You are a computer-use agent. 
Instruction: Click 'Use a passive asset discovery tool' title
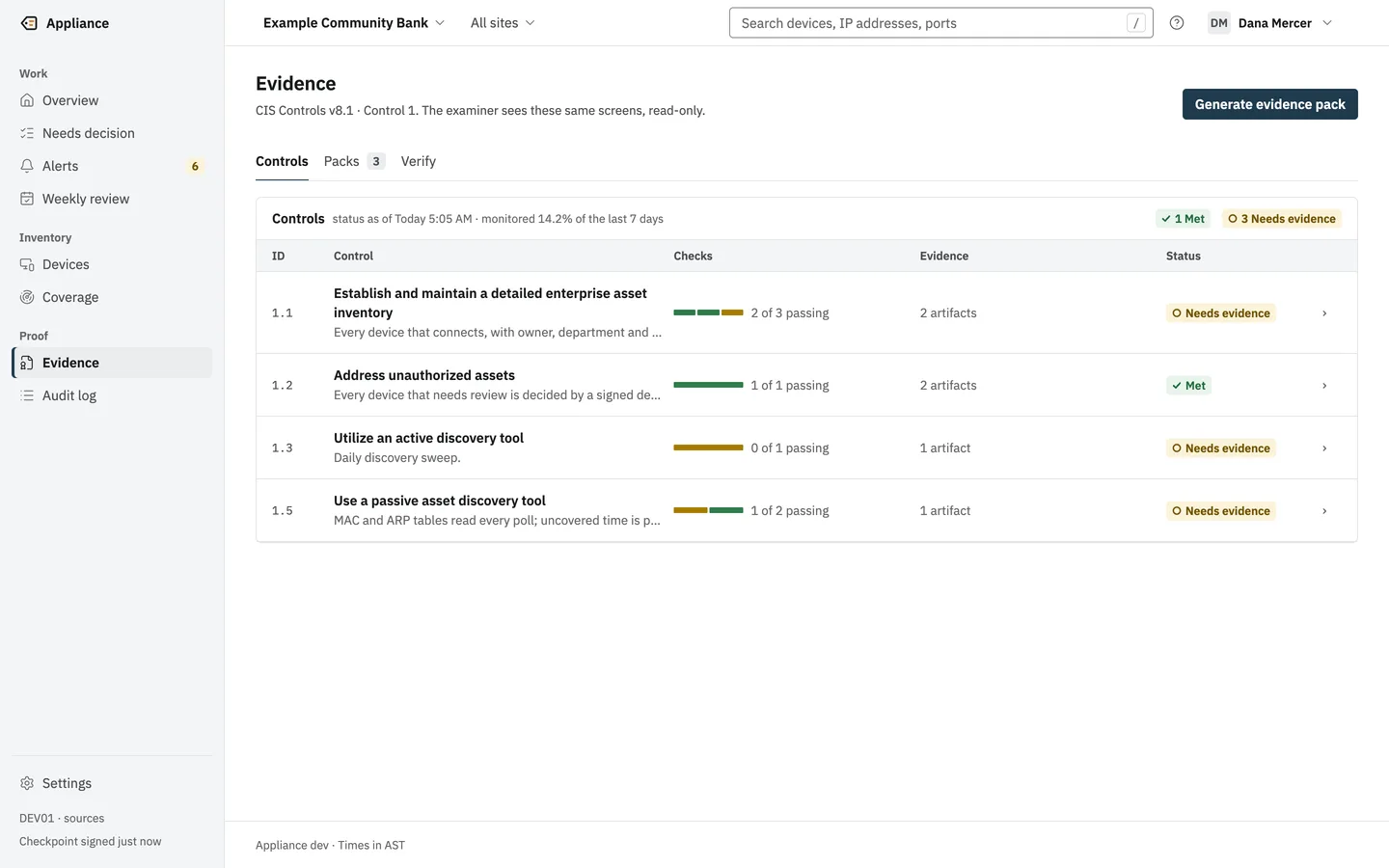coord(440,501)
